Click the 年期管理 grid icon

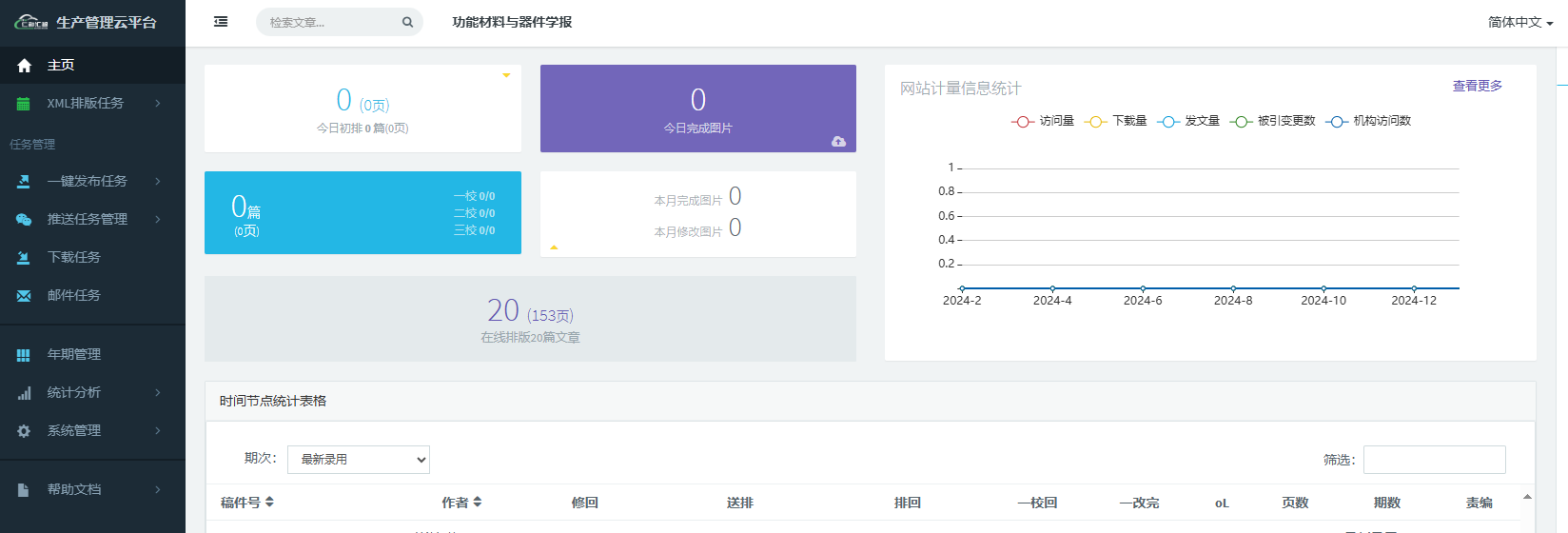pyautogui.click(x=24, y=355)
